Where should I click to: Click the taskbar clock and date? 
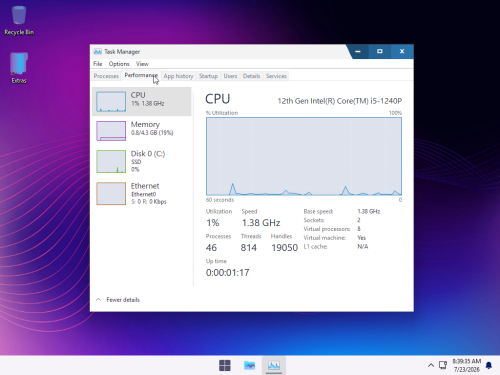pos(467,365)
